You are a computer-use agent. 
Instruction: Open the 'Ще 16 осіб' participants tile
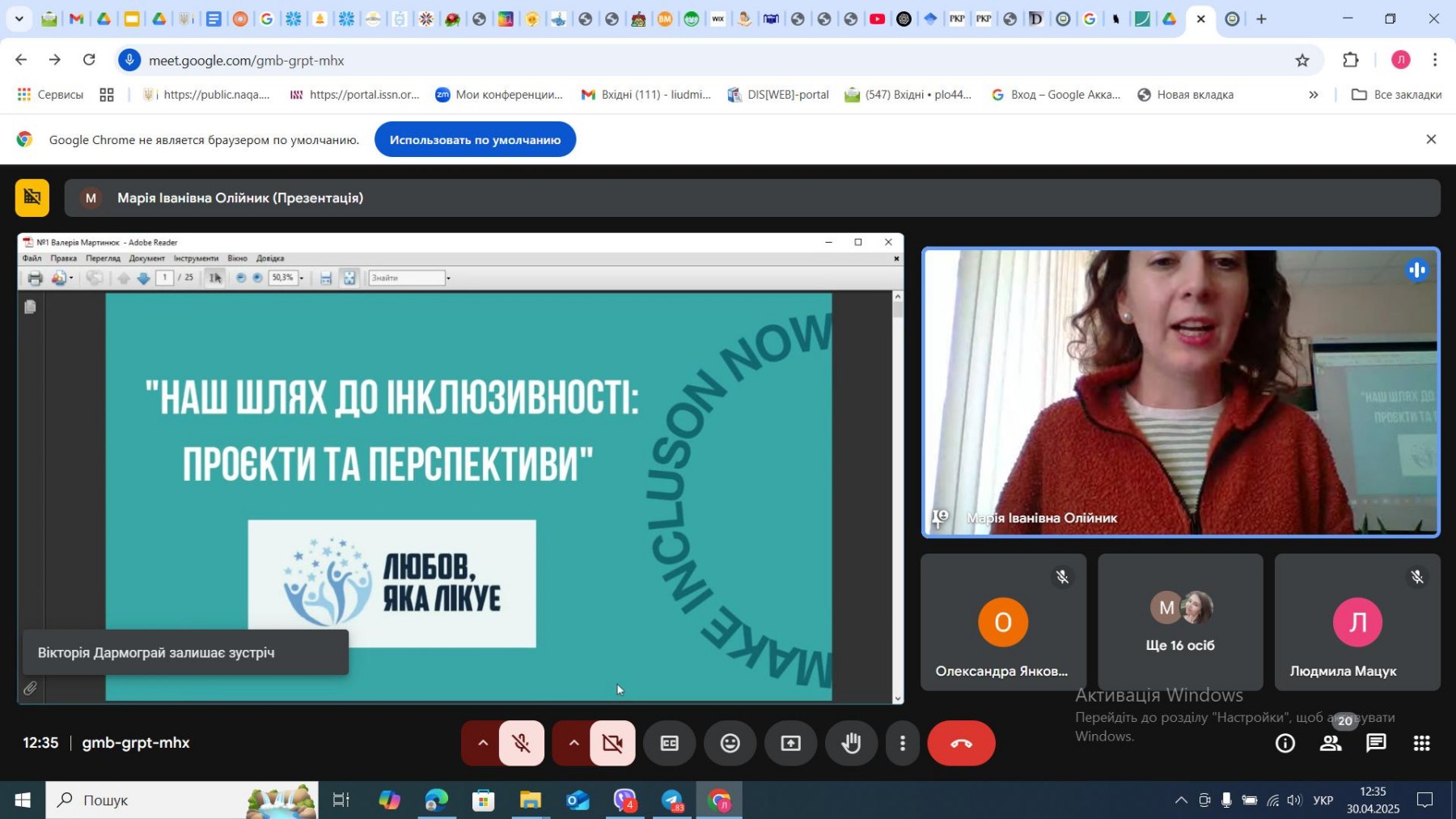click(x=1179, y=622)
